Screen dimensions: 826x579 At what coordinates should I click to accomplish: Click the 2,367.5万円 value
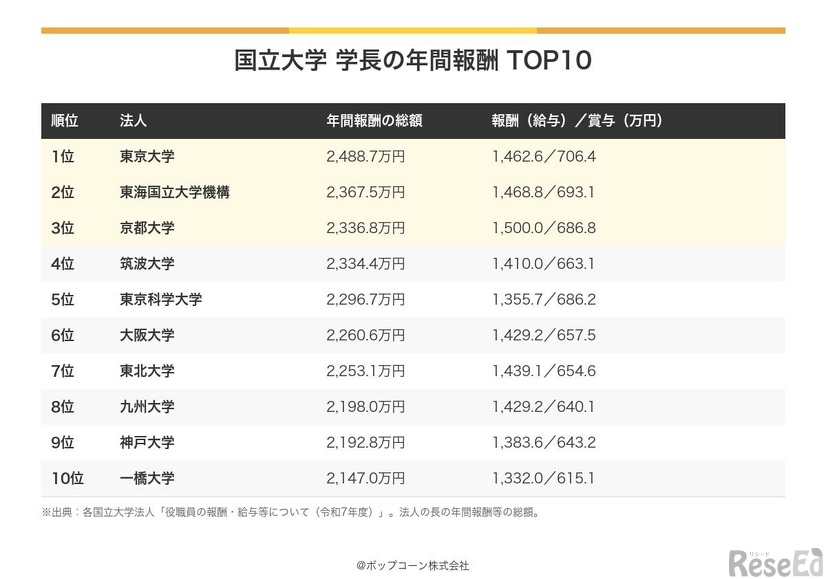click(366, 192)
